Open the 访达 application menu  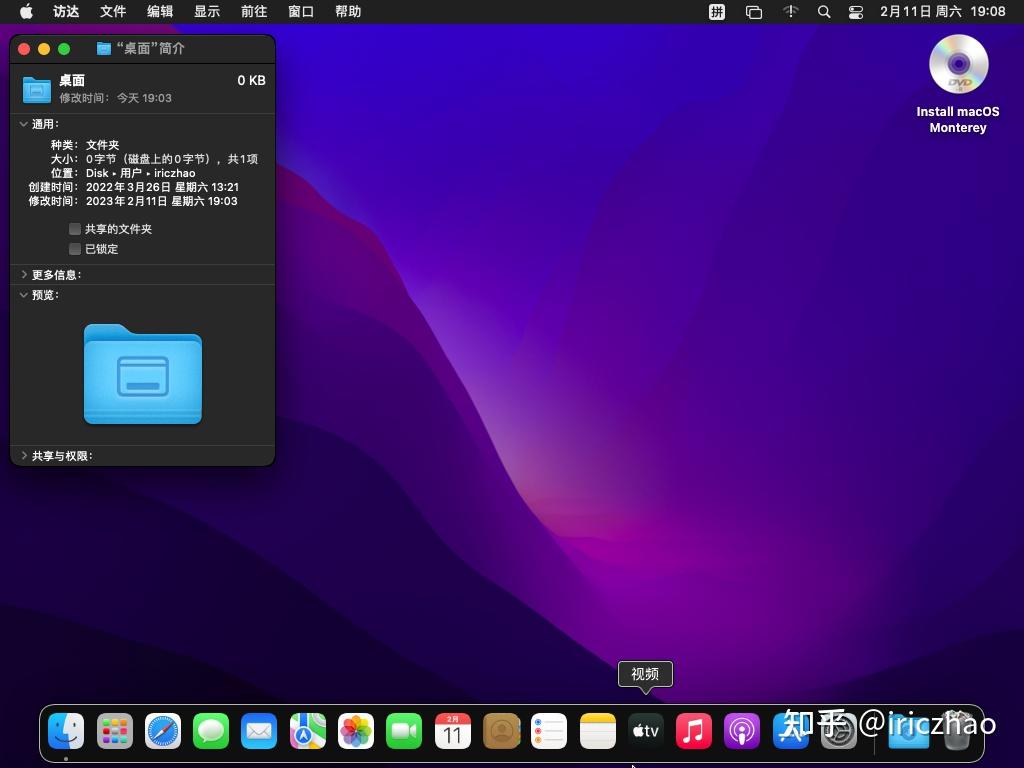[65, 12]
